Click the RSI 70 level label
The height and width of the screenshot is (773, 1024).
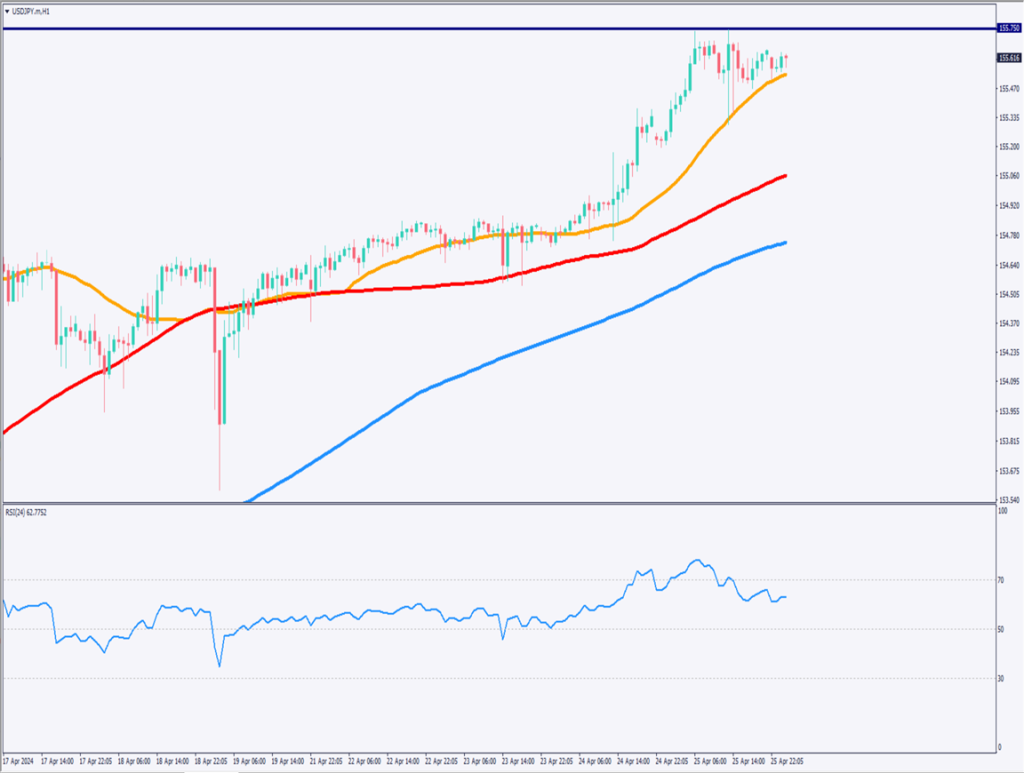point(1001,580)
